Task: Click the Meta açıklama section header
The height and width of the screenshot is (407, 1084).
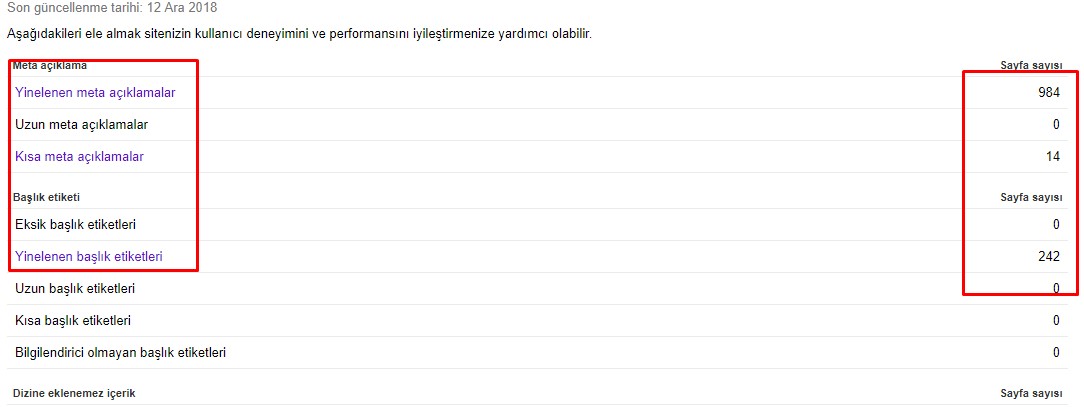Action: tap(50, 66)
